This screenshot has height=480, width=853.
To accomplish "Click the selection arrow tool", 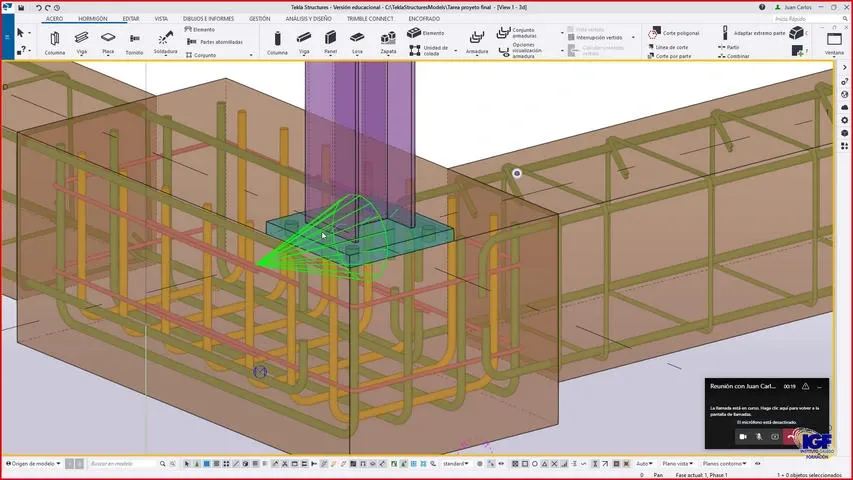I will tap(21, 33).
